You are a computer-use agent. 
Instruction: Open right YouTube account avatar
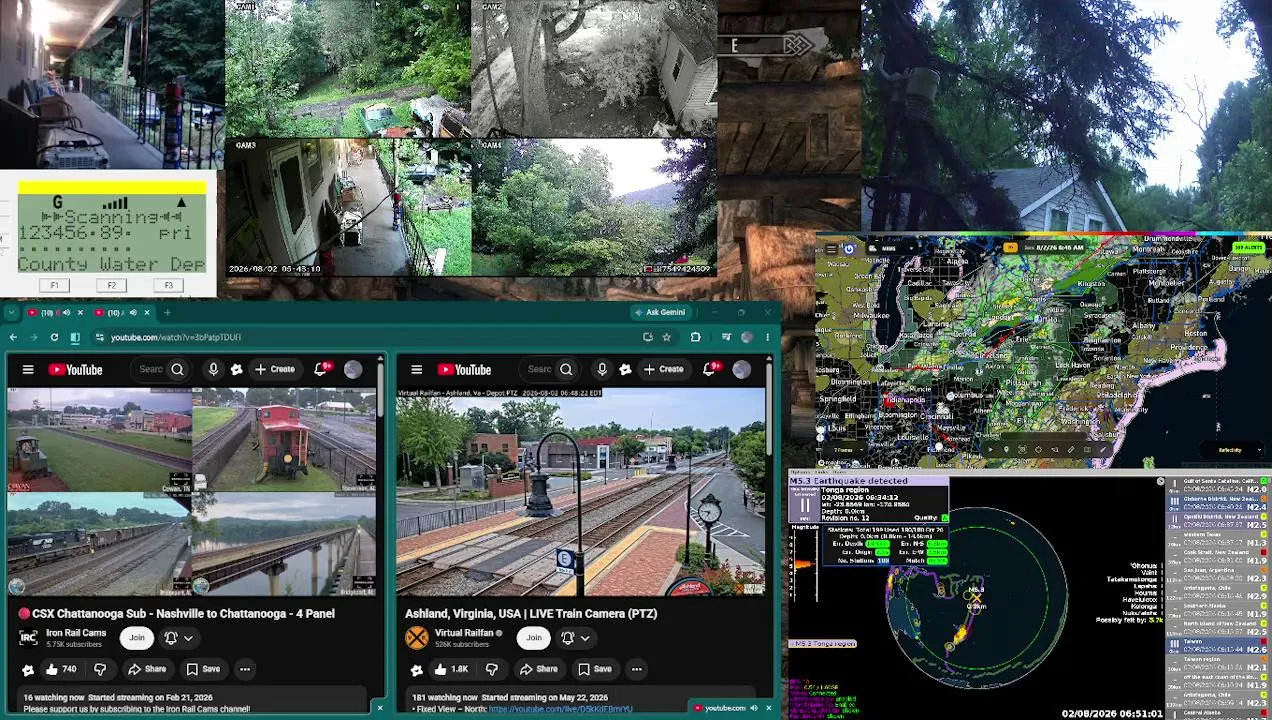(741, 370)
